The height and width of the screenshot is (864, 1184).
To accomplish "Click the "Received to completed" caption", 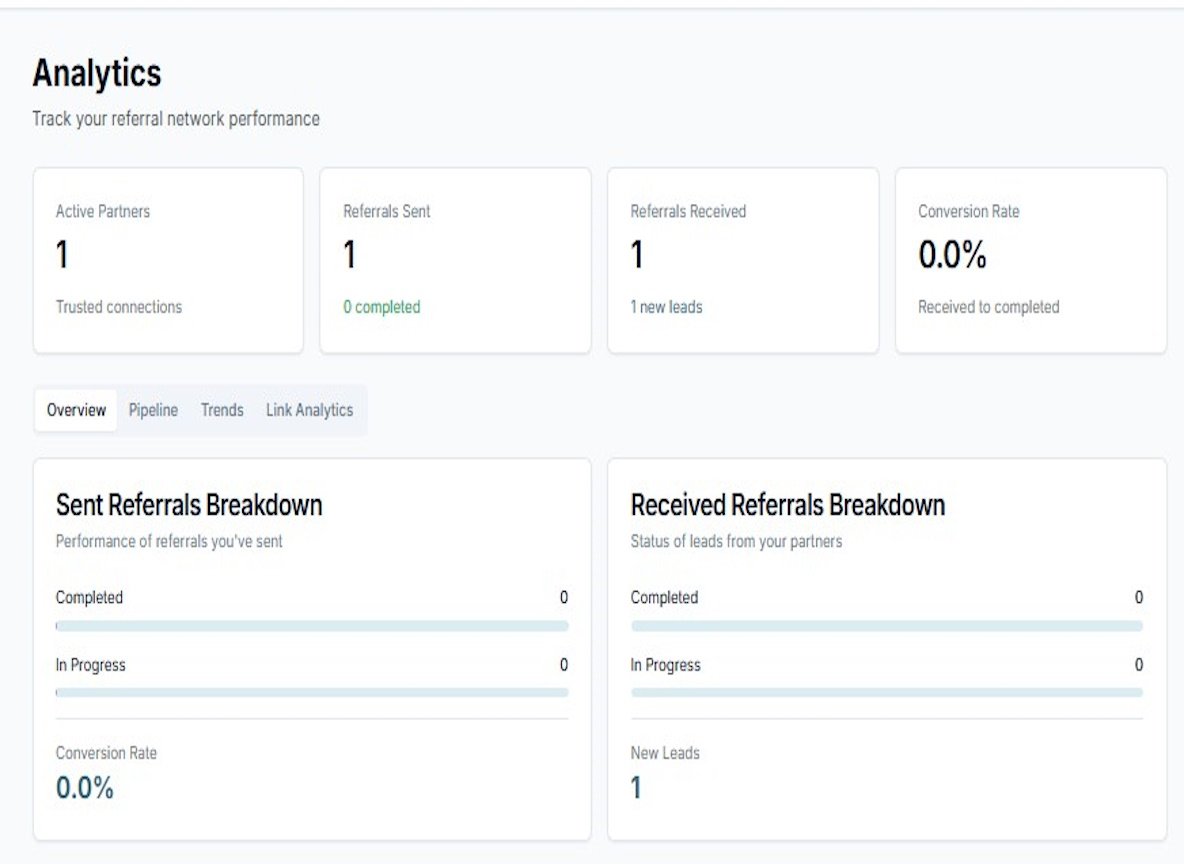I will (988, 307).
